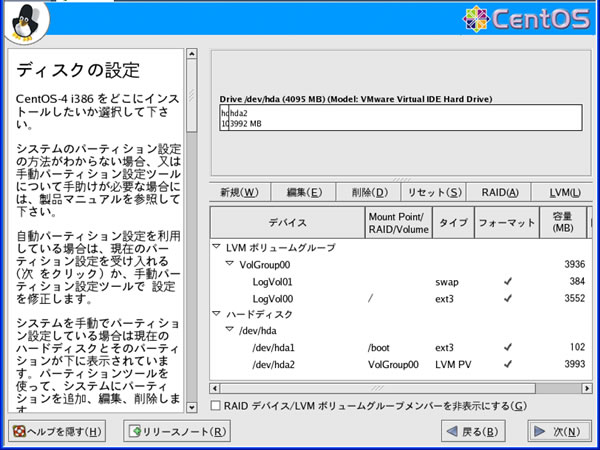
Task: Click the format checkmark for /dev/hda2
Action: coord(507,364)
